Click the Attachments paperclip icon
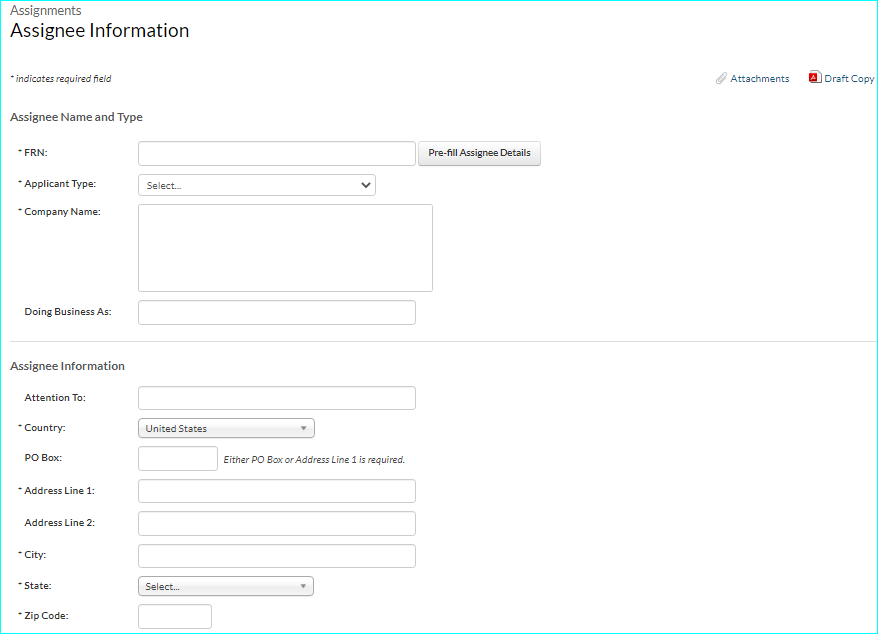This screenshot has width=878, height=634. tap(721, 79)
